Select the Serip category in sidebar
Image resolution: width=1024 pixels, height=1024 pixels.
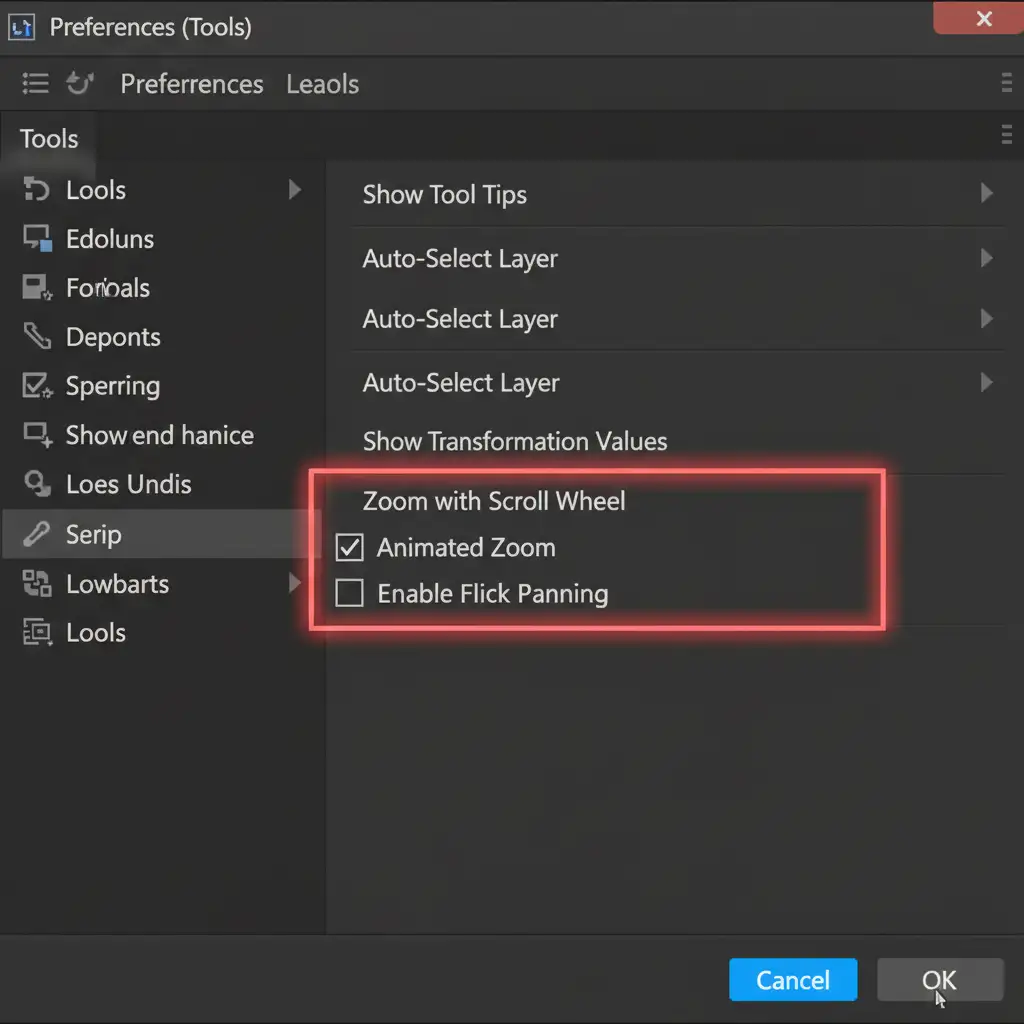93,534
